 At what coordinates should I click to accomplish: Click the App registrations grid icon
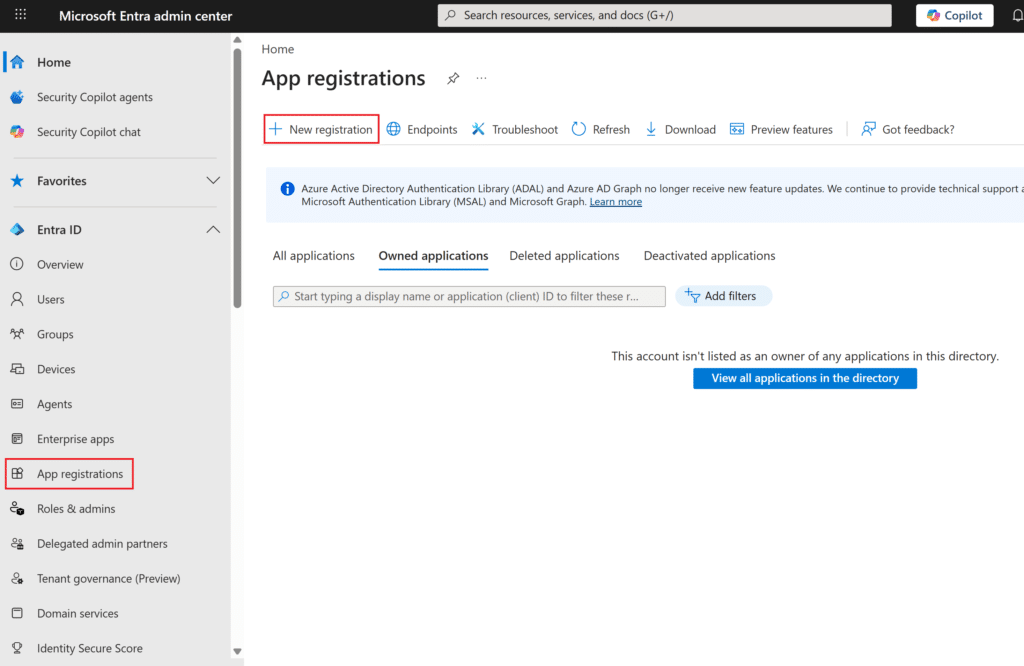[17, 474]
